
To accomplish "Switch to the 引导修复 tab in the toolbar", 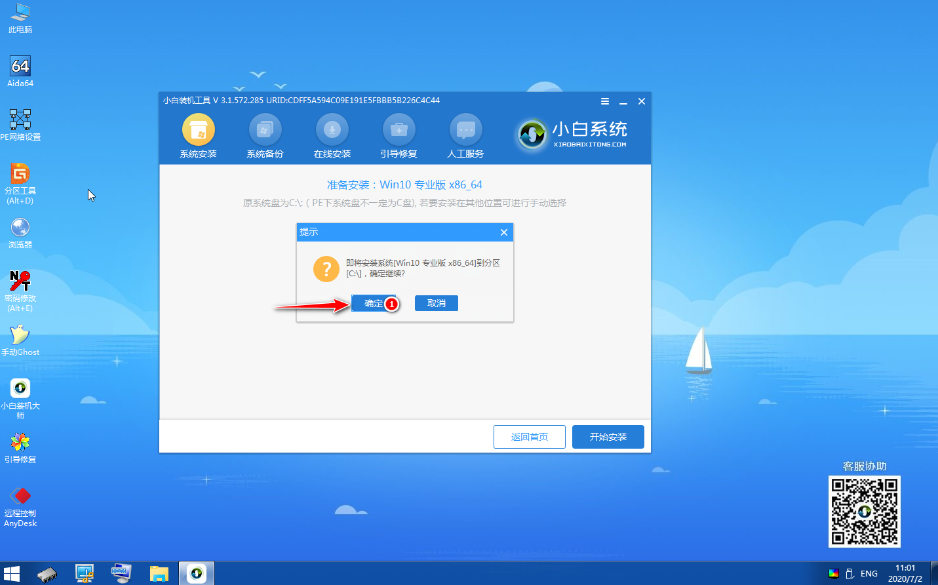I will point(399,136).
